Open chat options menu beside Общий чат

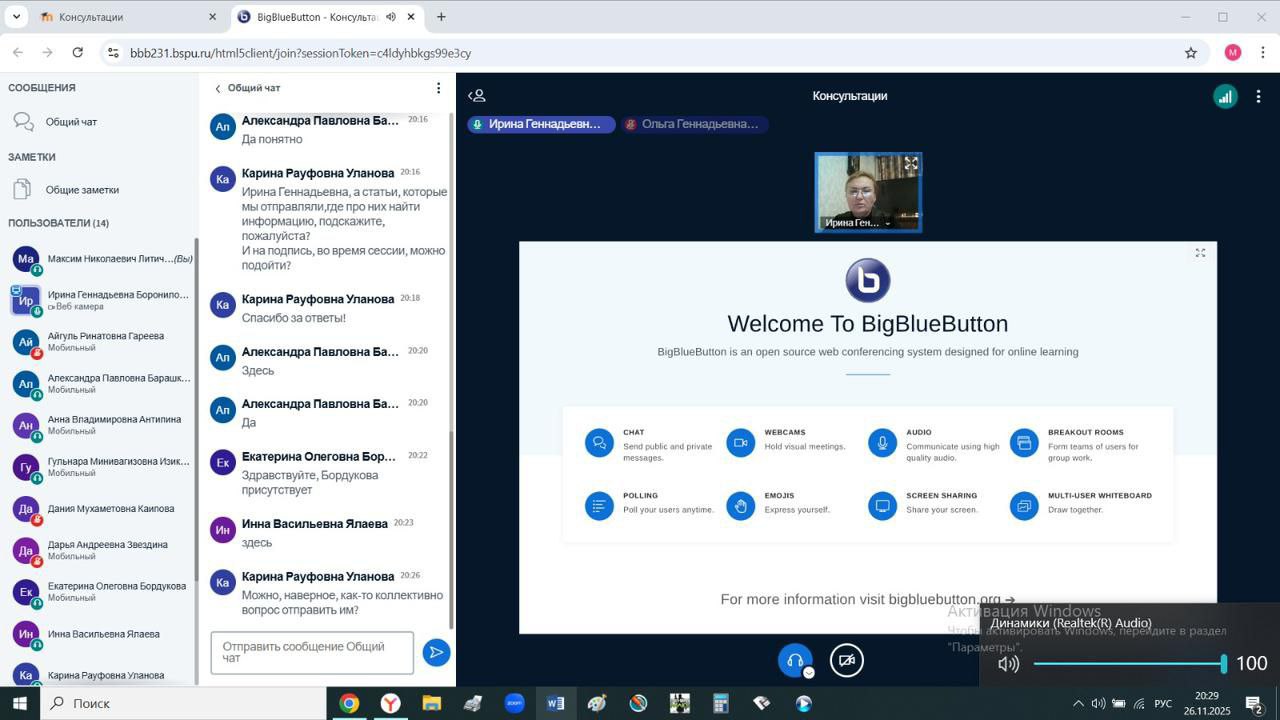[438, 88]
